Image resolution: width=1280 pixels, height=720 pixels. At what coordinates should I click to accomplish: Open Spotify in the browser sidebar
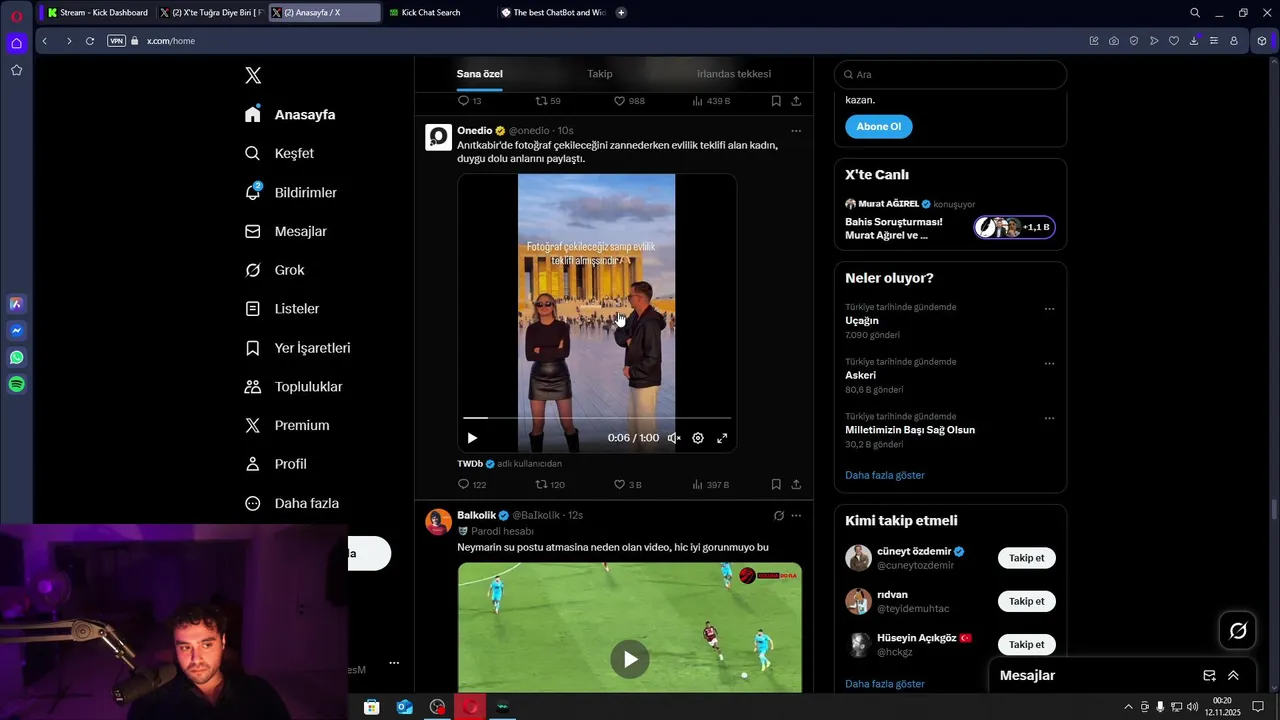pos(17,384)
